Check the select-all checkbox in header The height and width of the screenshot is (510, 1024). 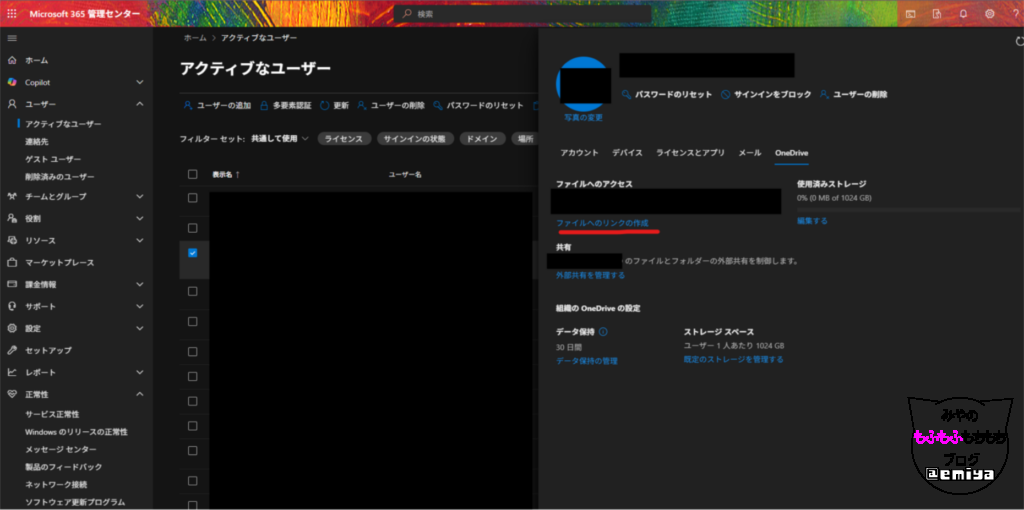[x=193, y=174]
